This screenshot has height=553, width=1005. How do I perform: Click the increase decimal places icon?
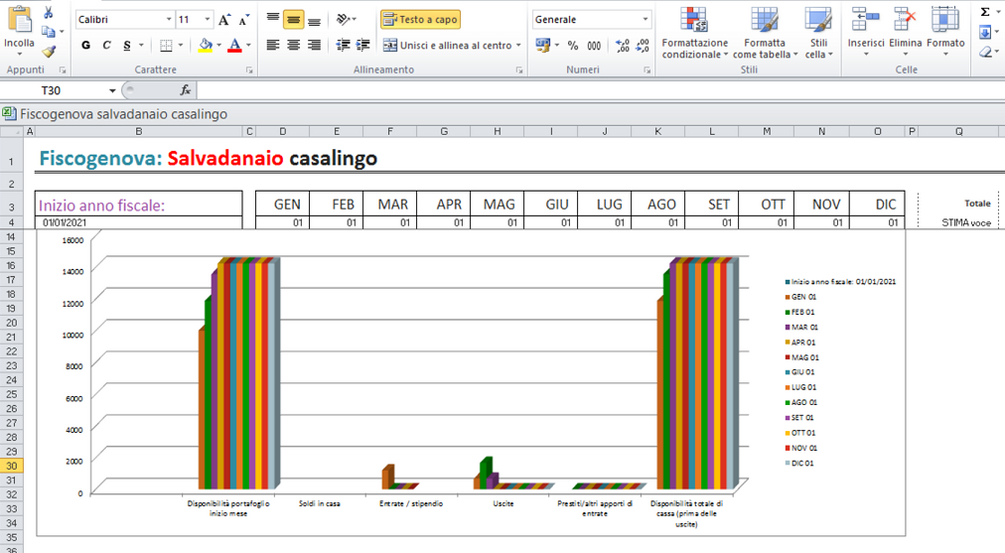pyautogui.click(x=622, y=45)
